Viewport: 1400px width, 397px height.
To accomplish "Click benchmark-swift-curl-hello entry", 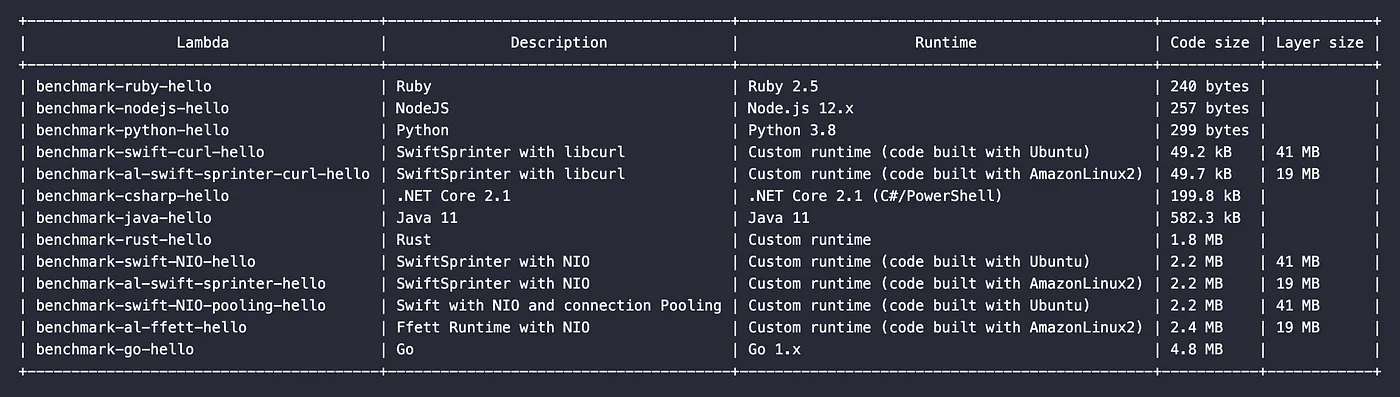I will tap(150, 152).
